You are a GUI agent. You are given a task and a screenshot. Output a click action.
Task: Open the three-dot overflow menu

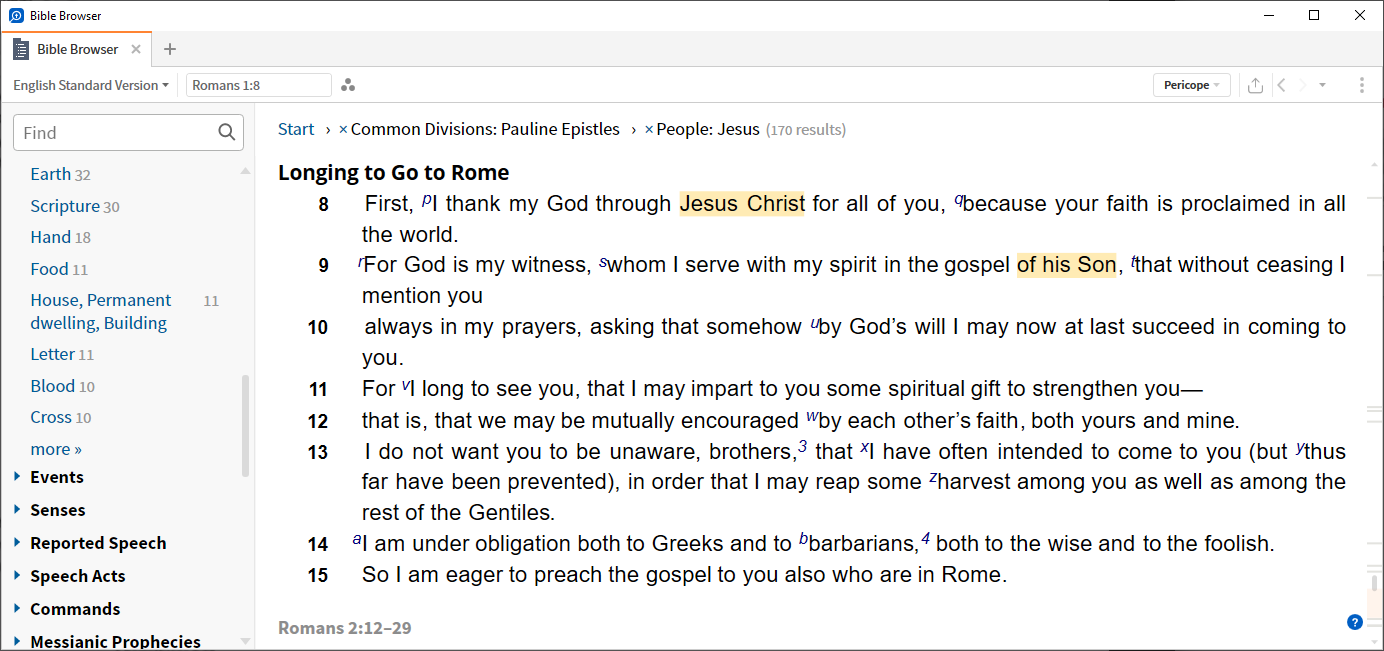1362,85
